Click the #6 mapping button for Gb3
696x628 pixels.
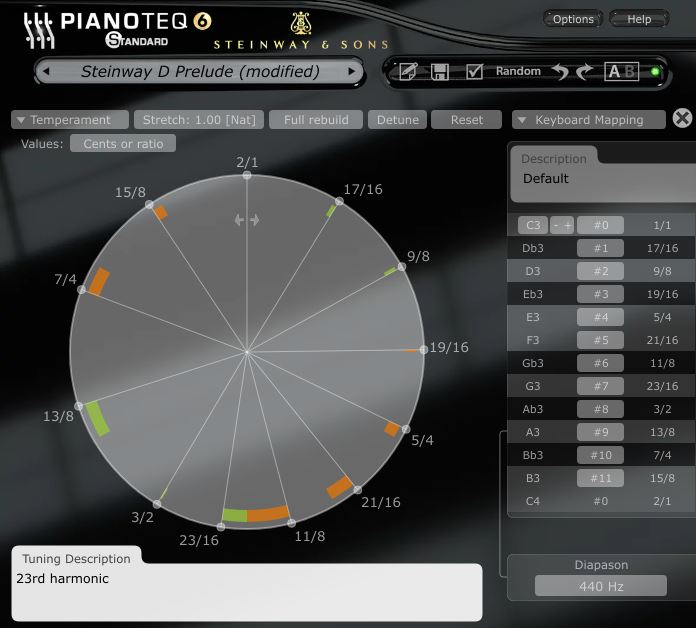[601, 363]
